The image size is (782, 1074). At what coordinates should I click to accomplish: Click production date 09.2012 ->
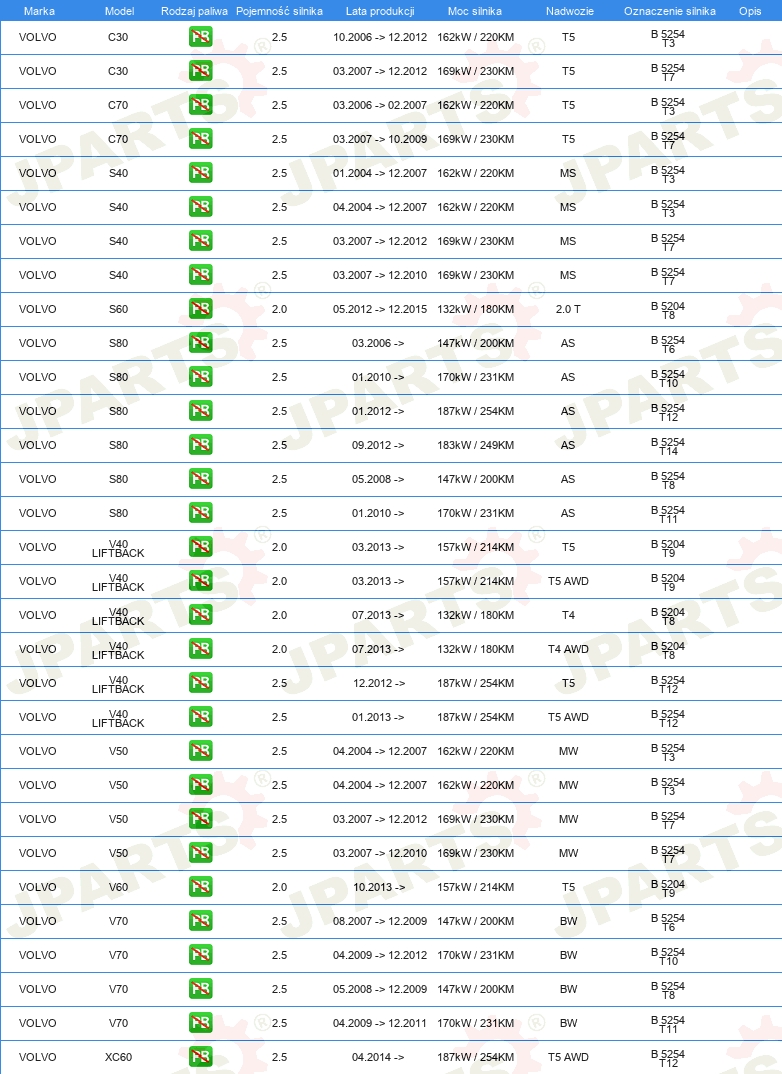click(x=379, y=445)
